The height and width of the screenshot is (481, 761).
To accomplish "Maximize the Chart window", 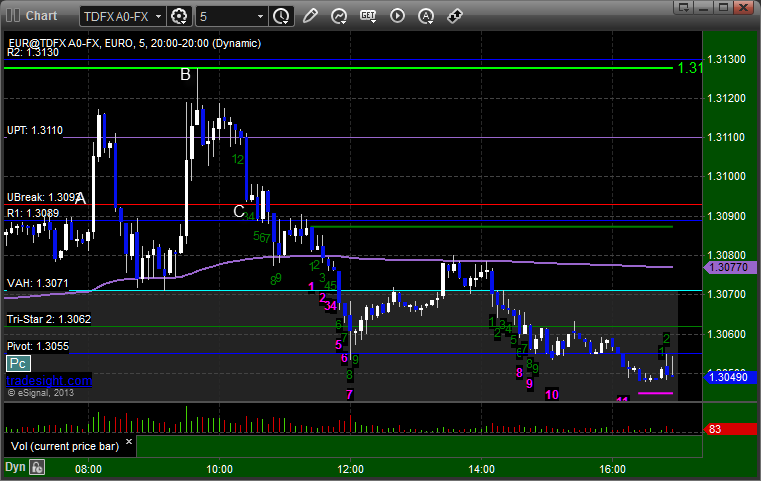I will pyautogui.click(x=724, y=7).
